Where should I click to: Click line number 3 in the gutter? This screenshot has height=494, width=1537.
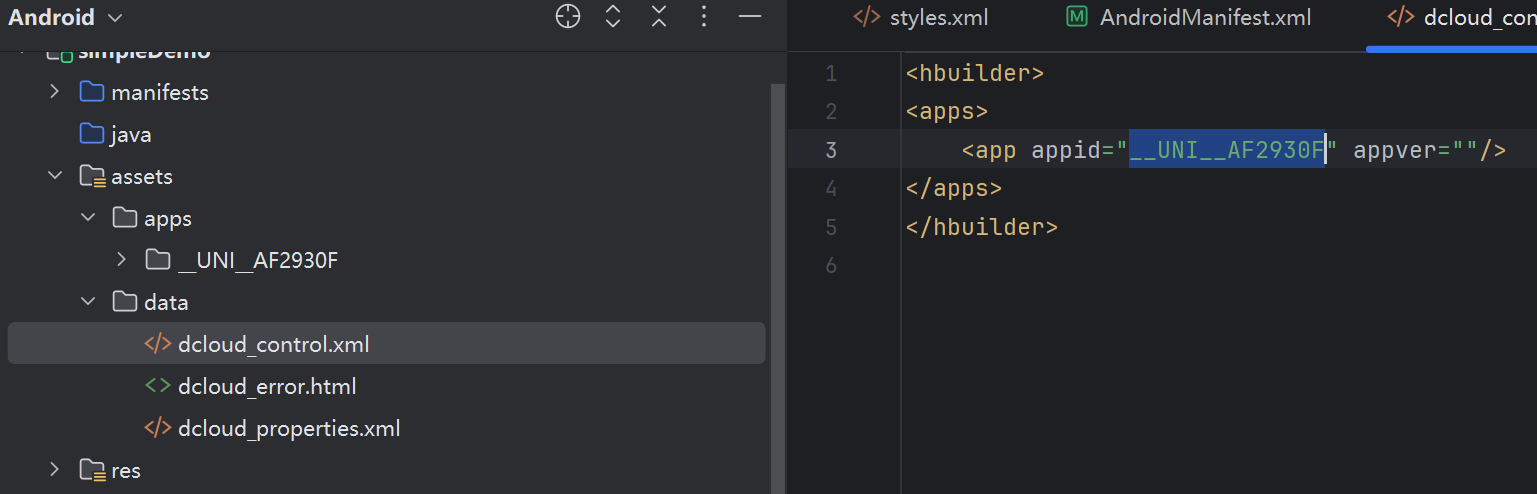831,150
